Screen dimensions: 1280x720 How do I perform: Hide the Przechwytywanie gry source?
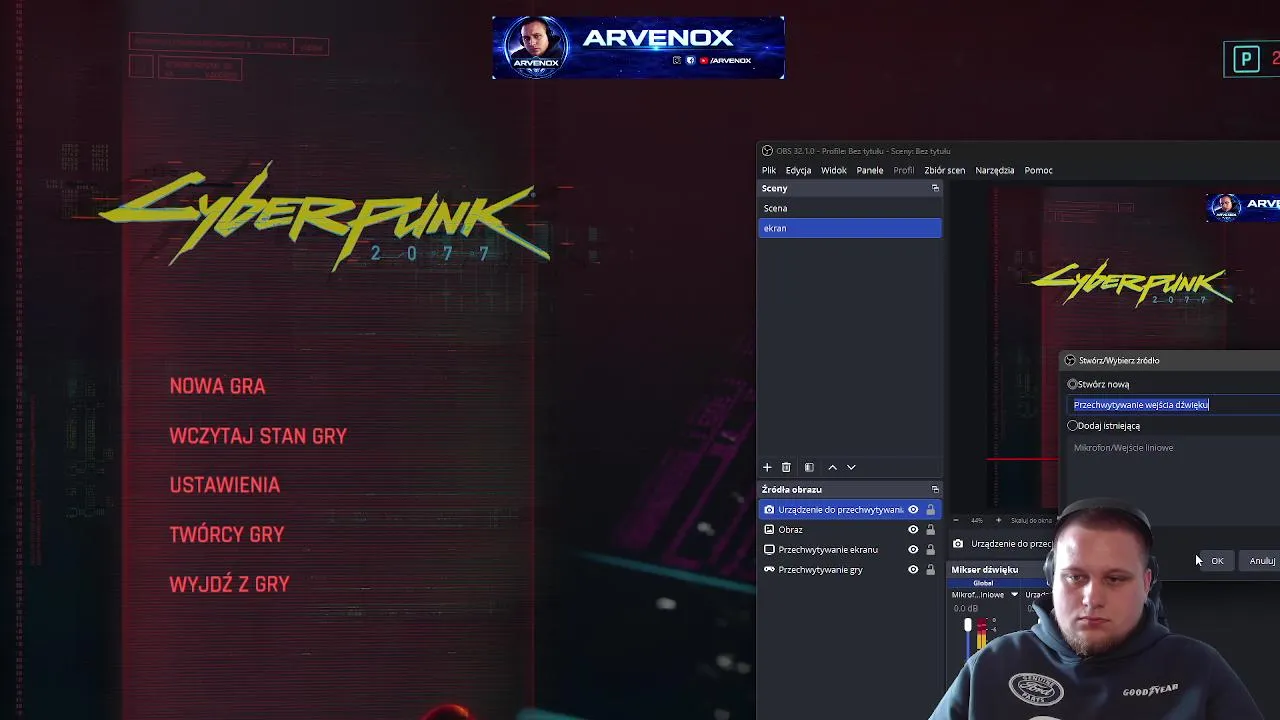913,570
